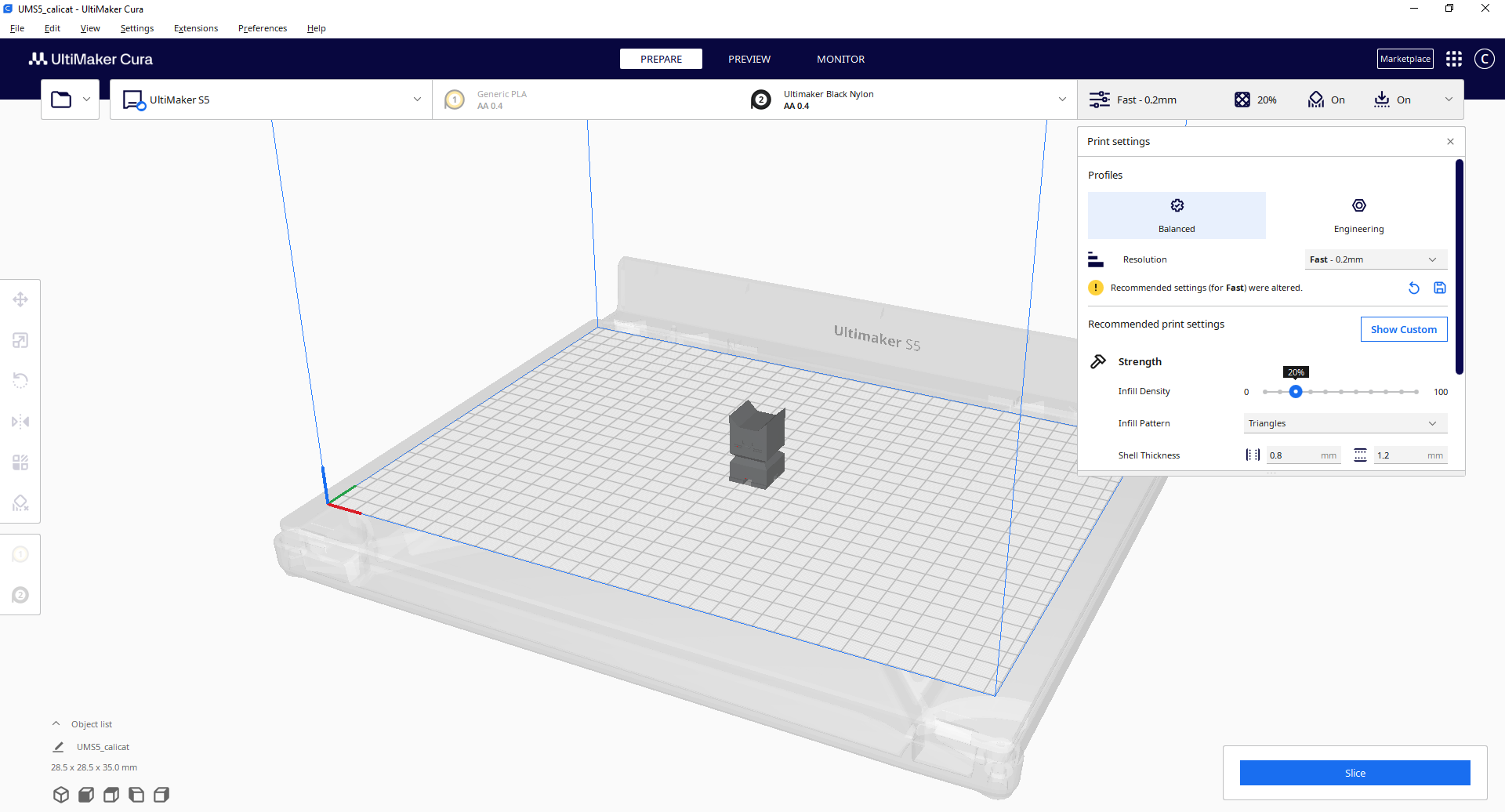The image size is (1505, 812).
Task: Switch to top view cube icon
Action: (111, 795)
